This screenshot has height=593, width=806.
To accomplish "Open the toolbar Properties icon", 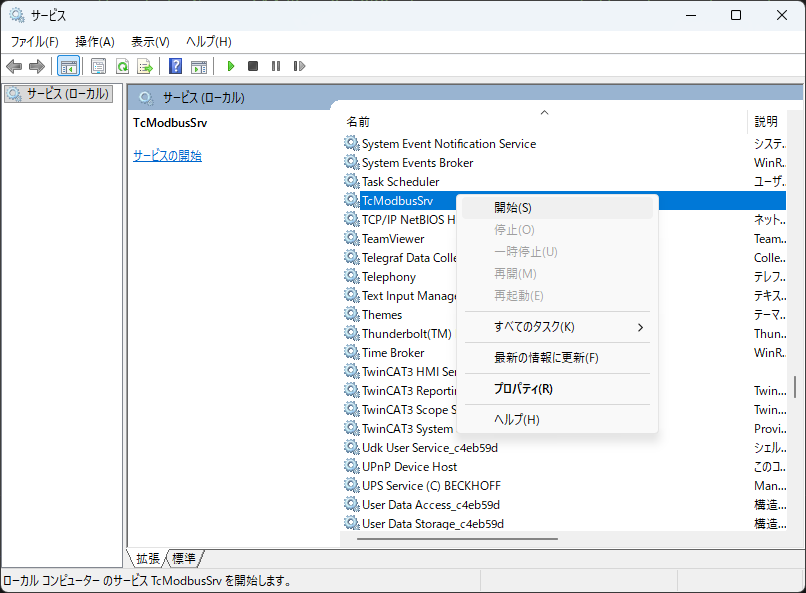I will click(x=98, y=66).
